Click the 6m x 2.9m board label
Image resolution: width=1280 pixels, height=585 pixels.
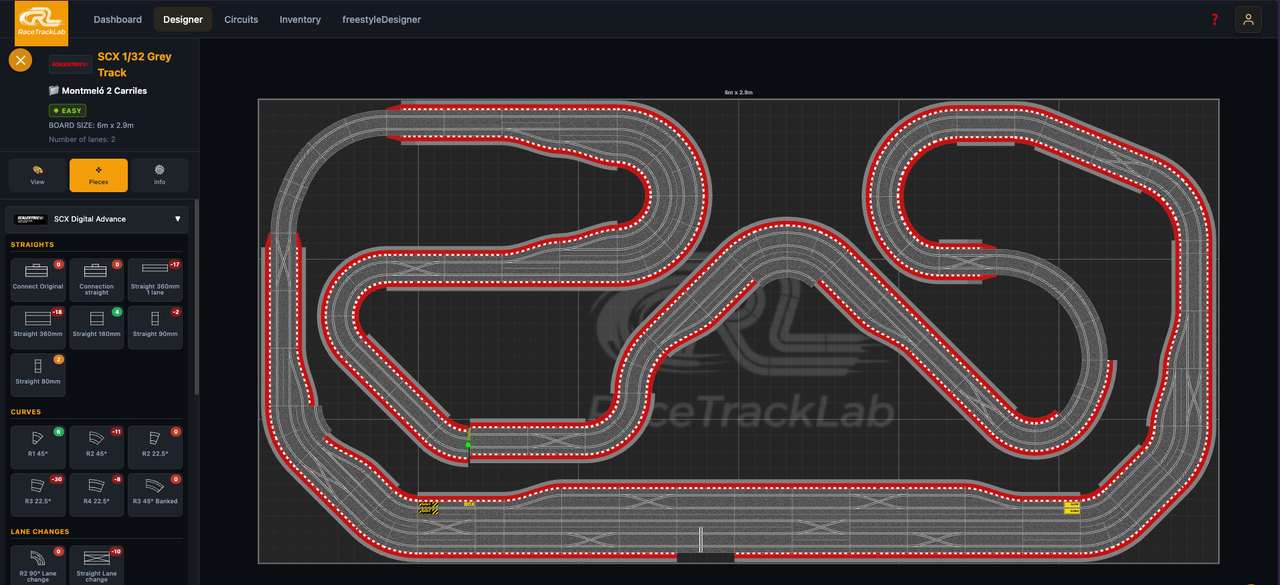click(x=738, y=92)
